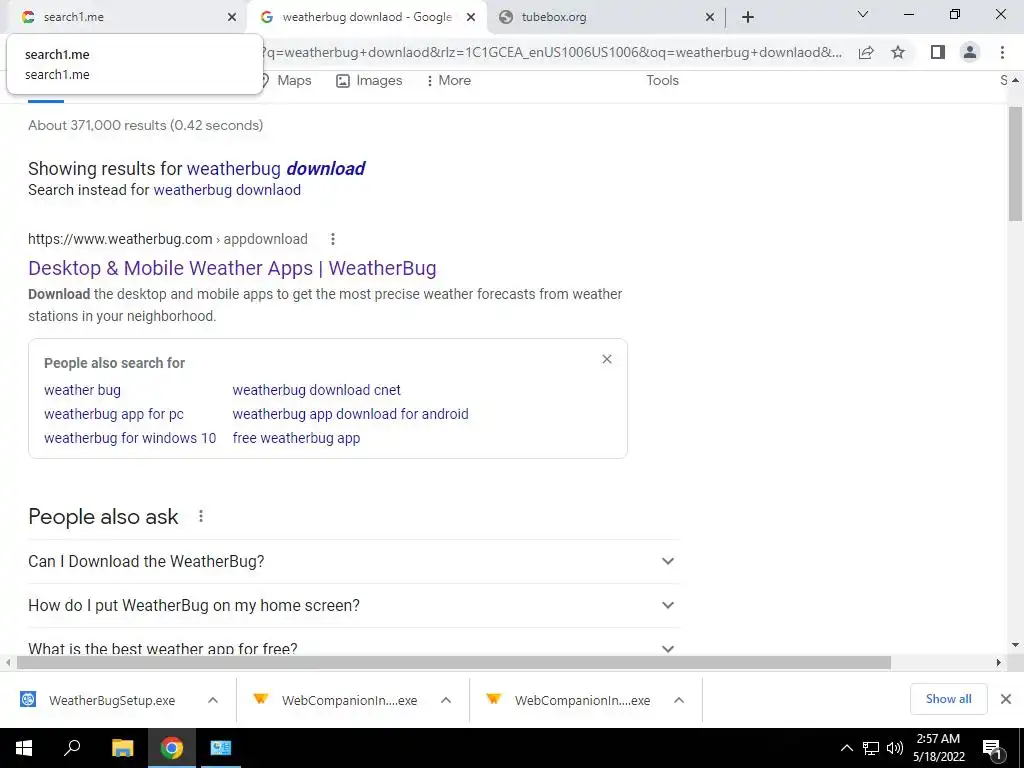Click 'weatherbug app download for android' suggestion
Viewport: 1024px width, 768px height.
click(350, 414)
